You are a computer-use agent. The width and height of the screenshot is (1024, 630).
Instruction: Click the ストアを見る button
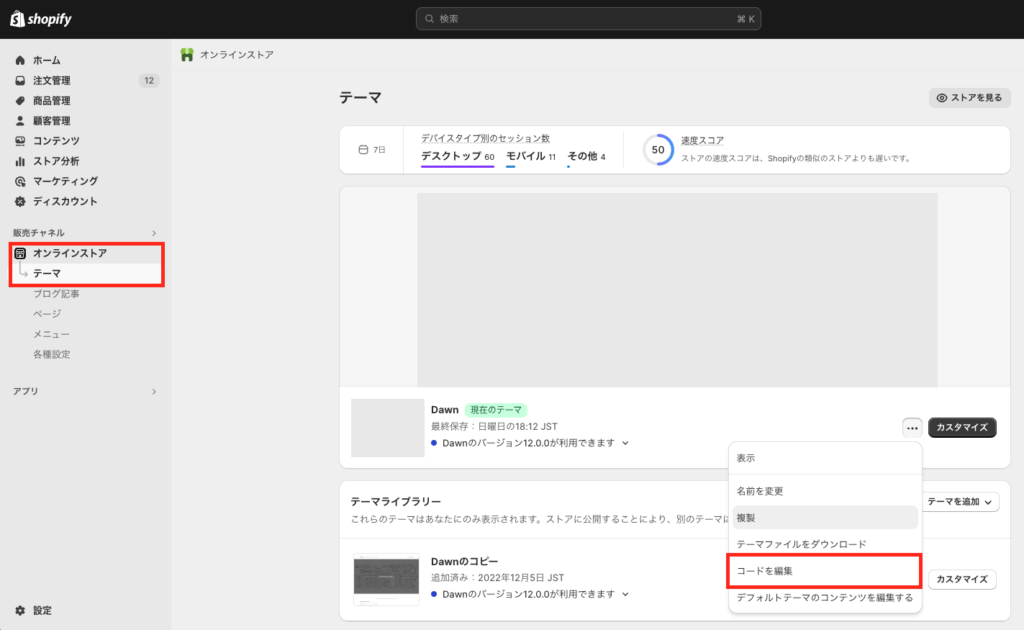[970, 98]
